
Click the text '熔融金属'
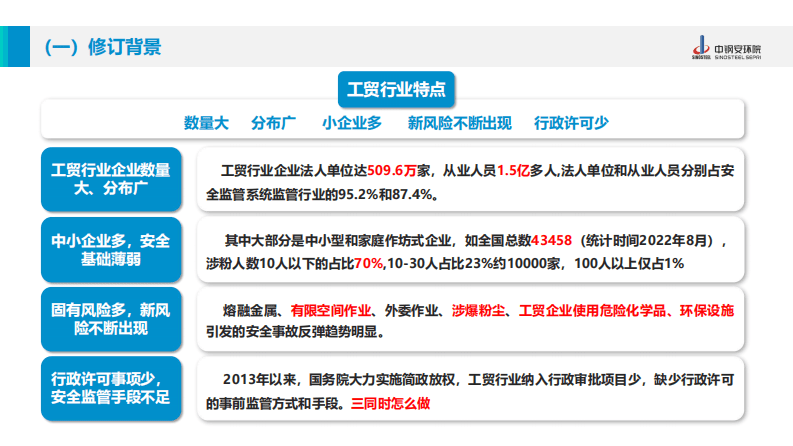coord(250,310)
